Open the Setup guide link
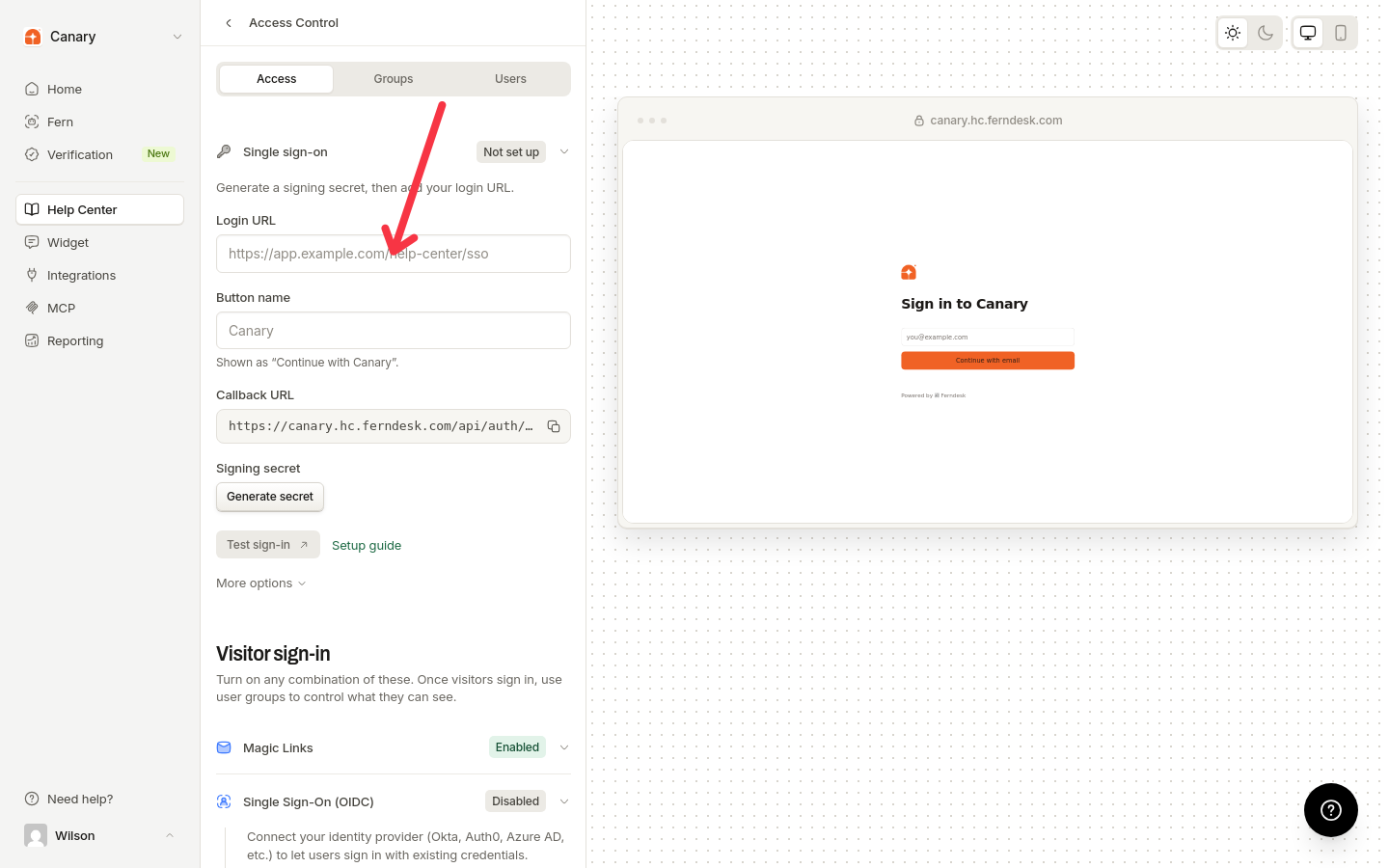The image size is (1389, 868). coord(367,546)
